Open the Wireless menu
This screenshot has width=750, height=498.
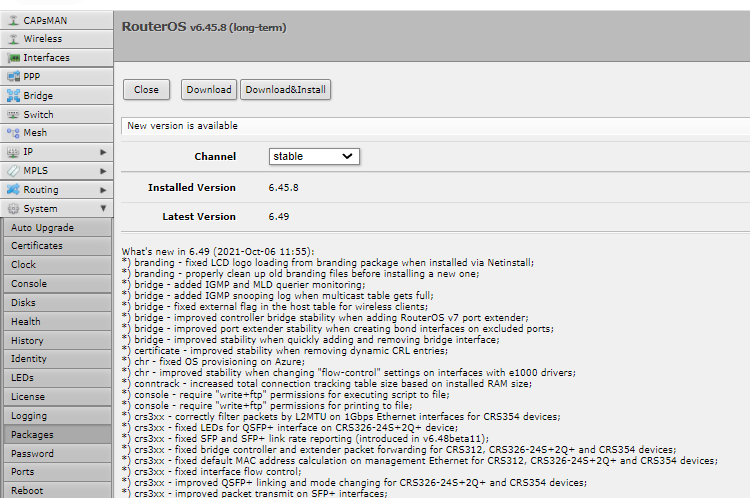(x=56, y=39)
